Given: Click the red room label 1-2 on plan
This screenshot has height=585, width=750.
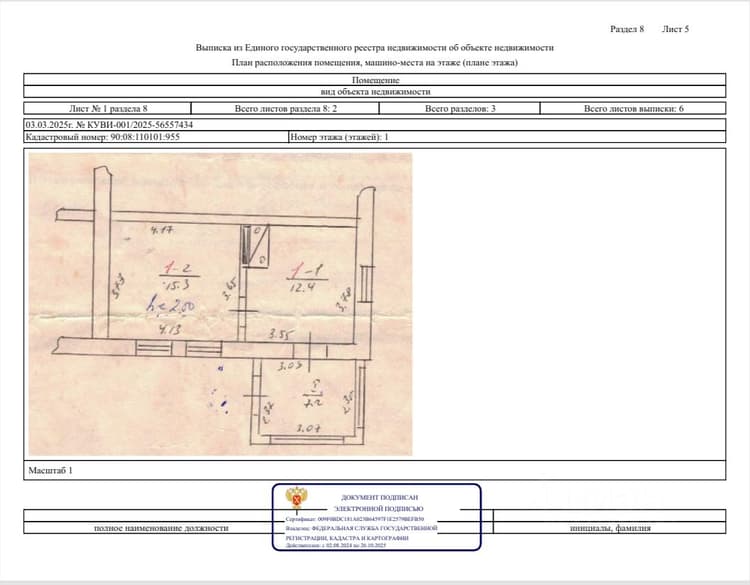Looking at the screenshot, I should point(177,268).
